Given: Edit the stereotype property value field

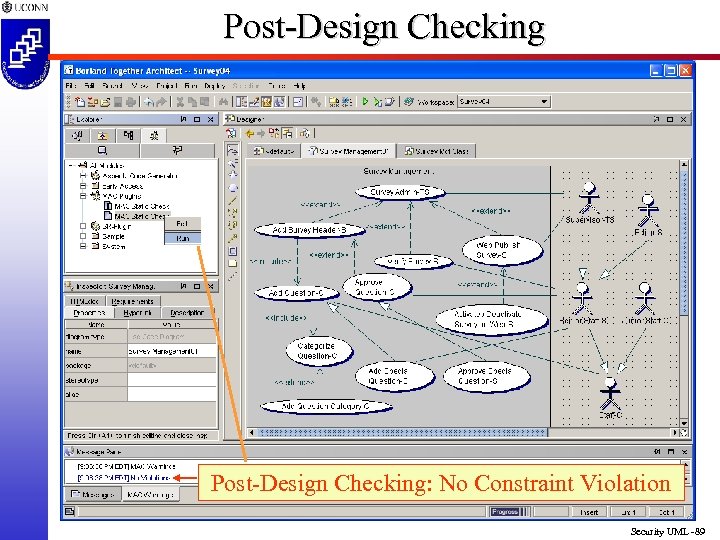Looking at the screenshot, I should tap(172, 380).
